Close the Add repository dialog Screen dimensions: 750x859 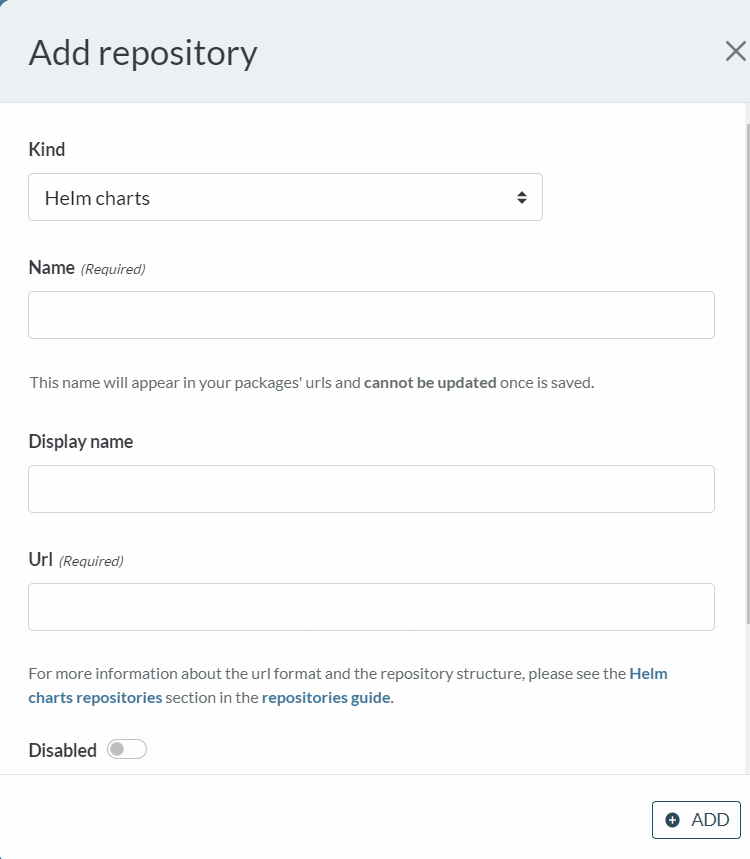pyautogui.click(x=735, y=51)
